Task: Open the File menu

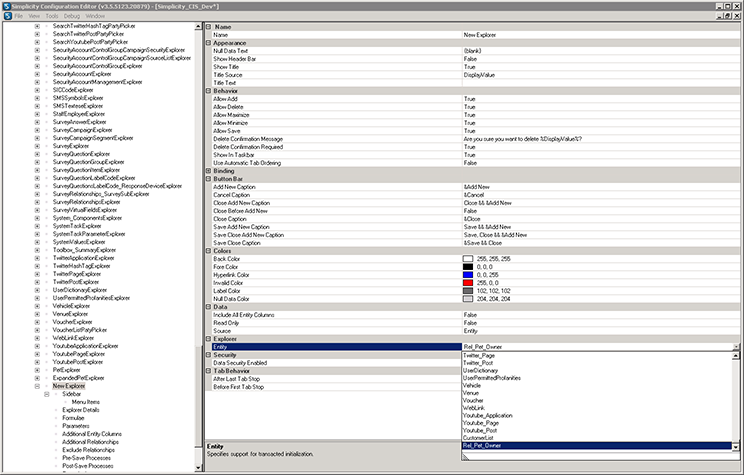Action: [19, 16]
